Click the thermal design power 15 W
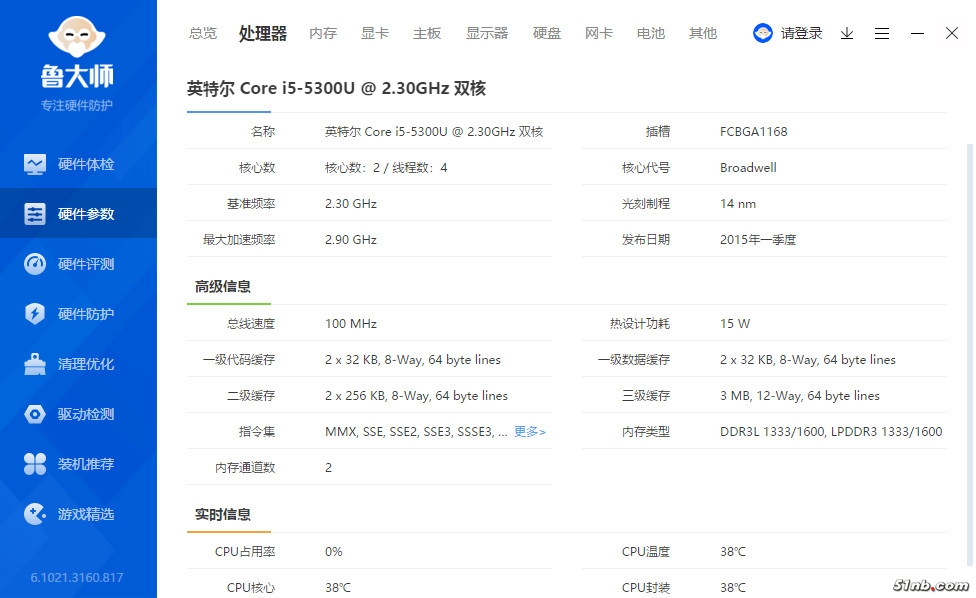Image resolution: width=976 pixels, height=598 pixels. point(735,324)
